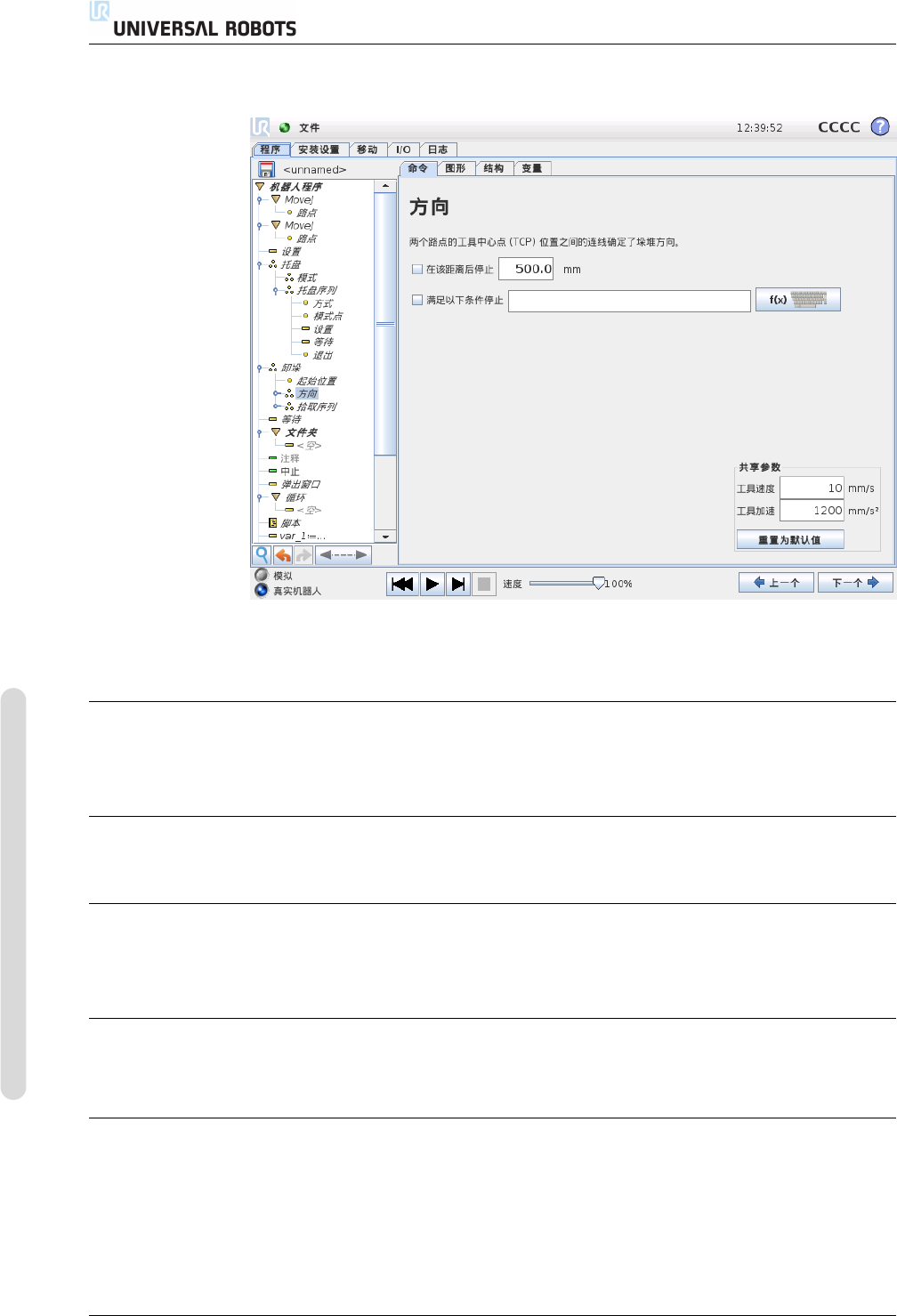Switch to the 日志 log tab
The height and width of the screenshot is (1316, 897).
[x=438, y=149]
